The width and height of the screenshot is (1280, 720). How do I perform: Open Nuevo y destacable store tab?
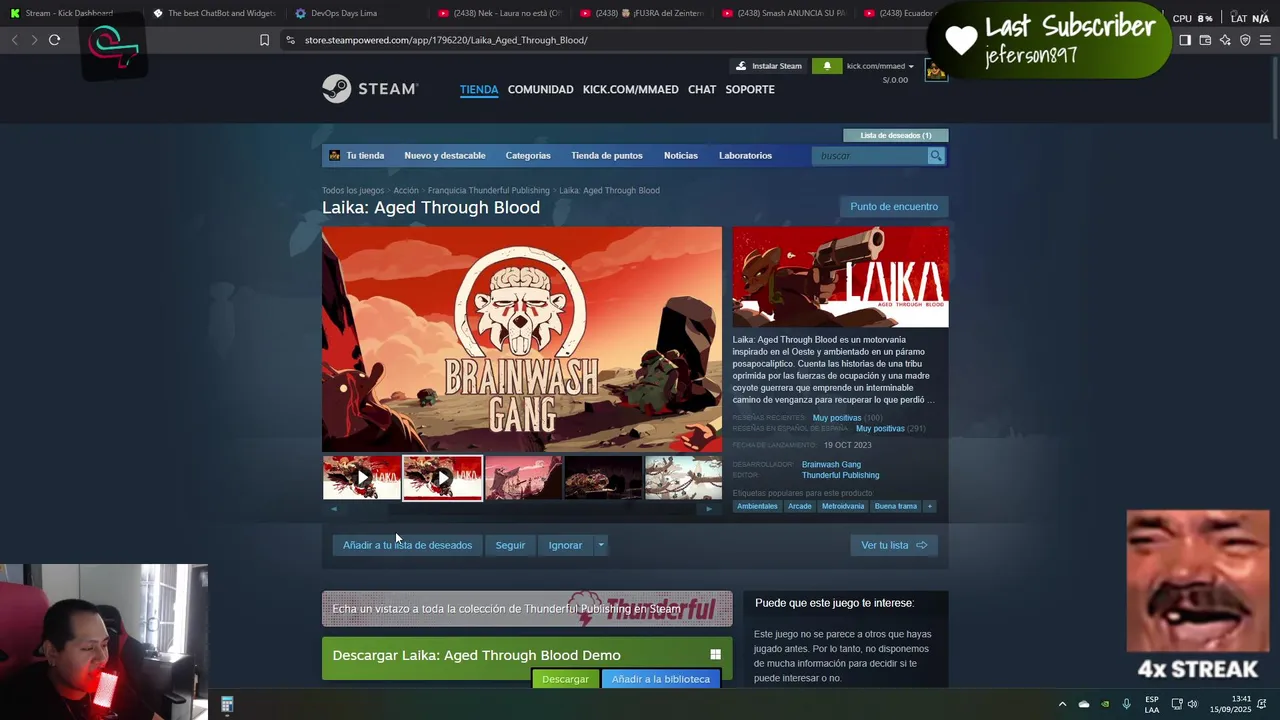[445, 156]
